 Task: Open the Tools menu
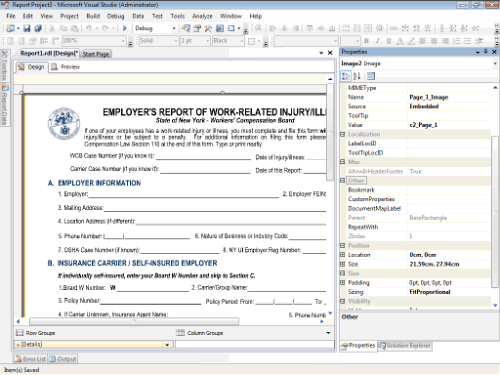tap(178, 16)
